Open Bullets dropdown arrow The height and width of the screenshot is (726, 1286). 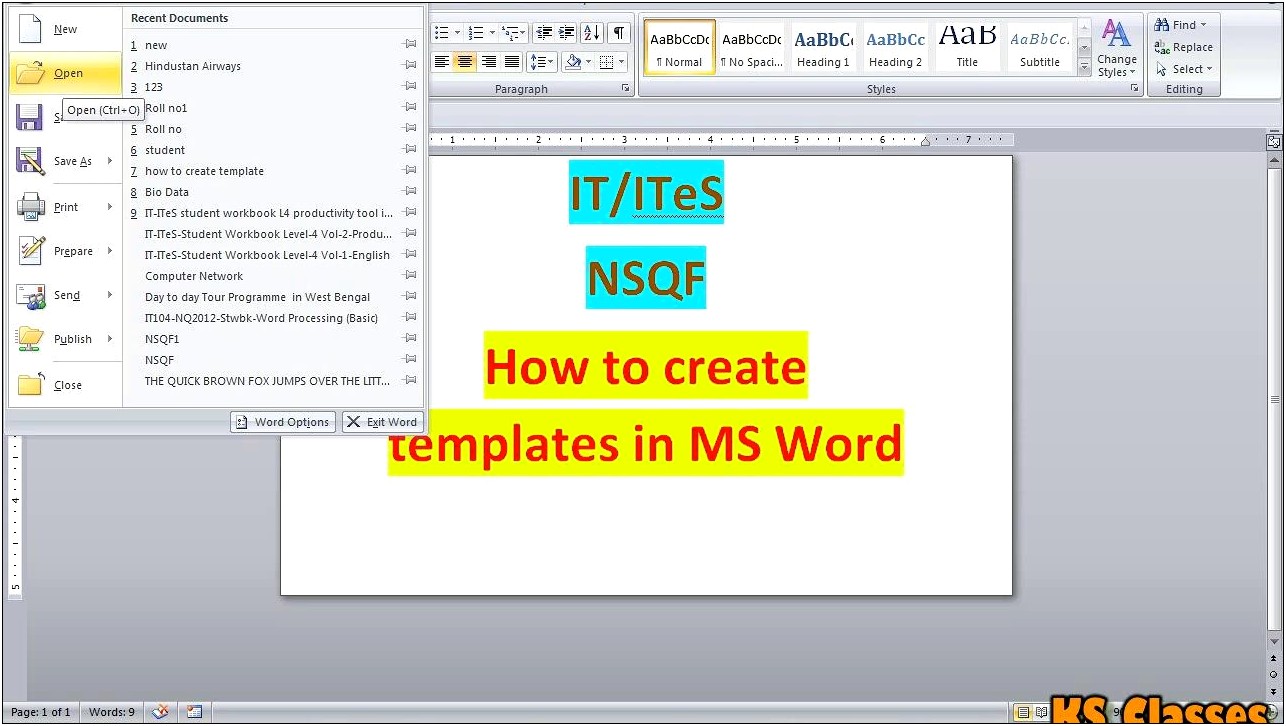457,33
